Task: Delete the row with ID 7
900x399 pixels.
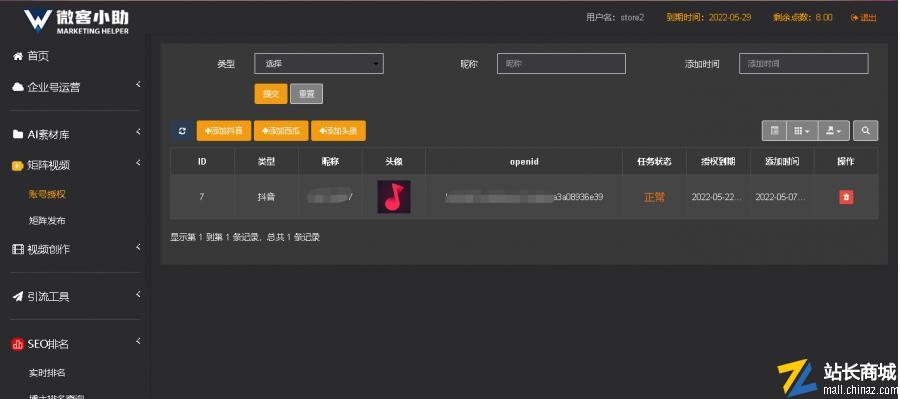Action: click(x=846, y=197)
